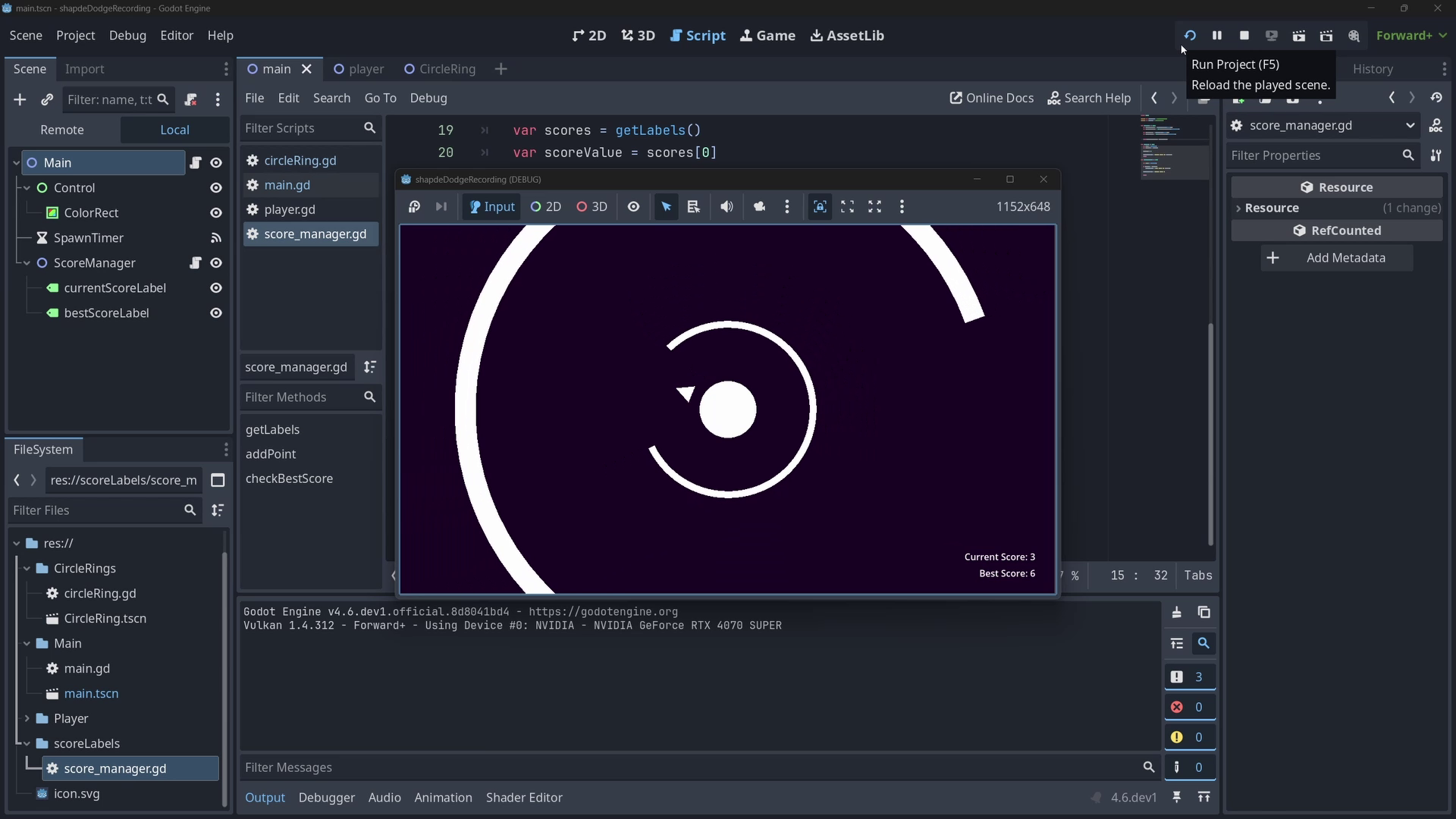Copy the output log selection
Viewport: 1456px width, 819px height.
pos(1203,612)
